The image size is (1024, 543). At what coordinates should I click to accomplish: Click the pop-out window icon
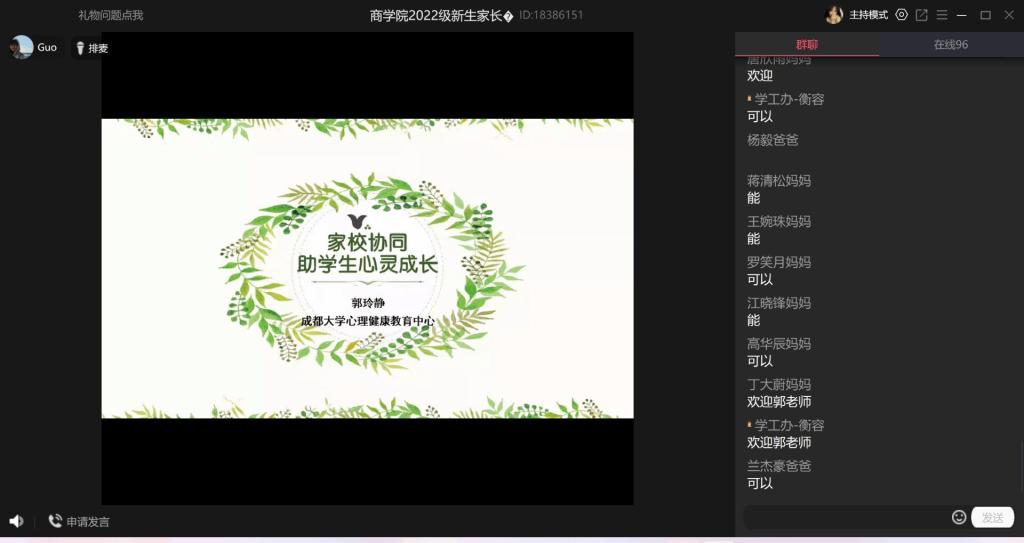pos(921,14)
